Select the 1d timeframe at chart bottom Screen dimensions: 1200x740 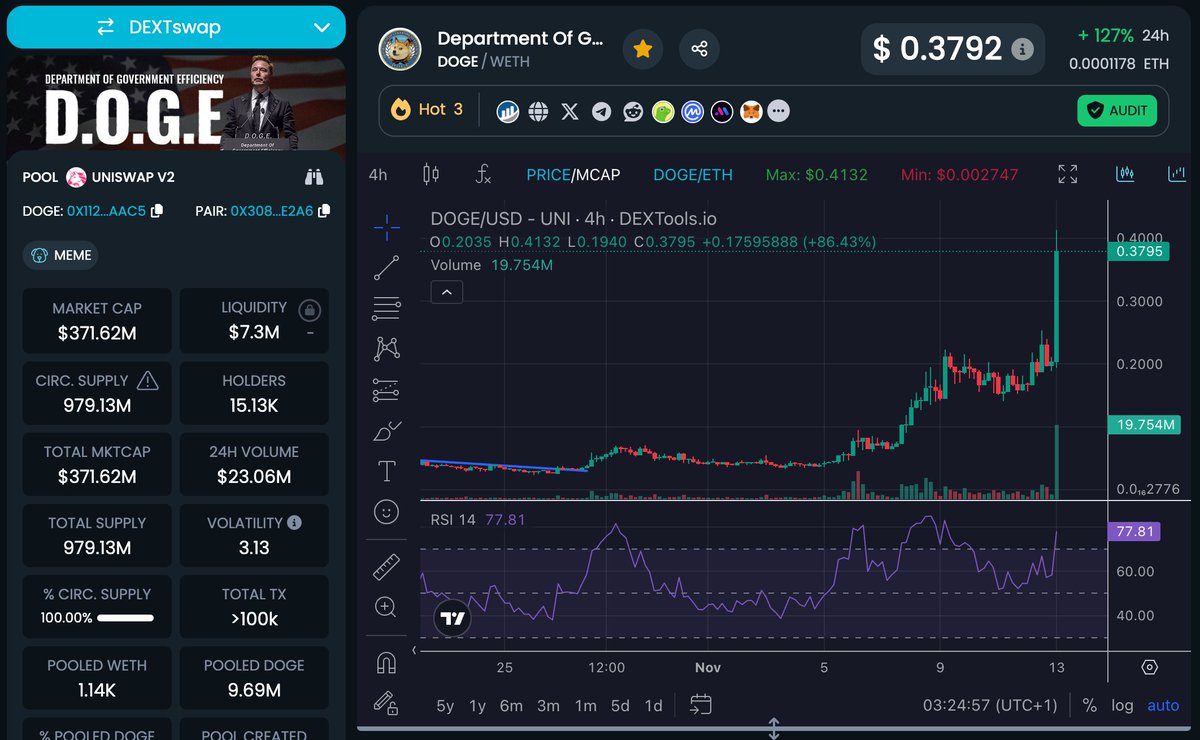tap(653, 705)
